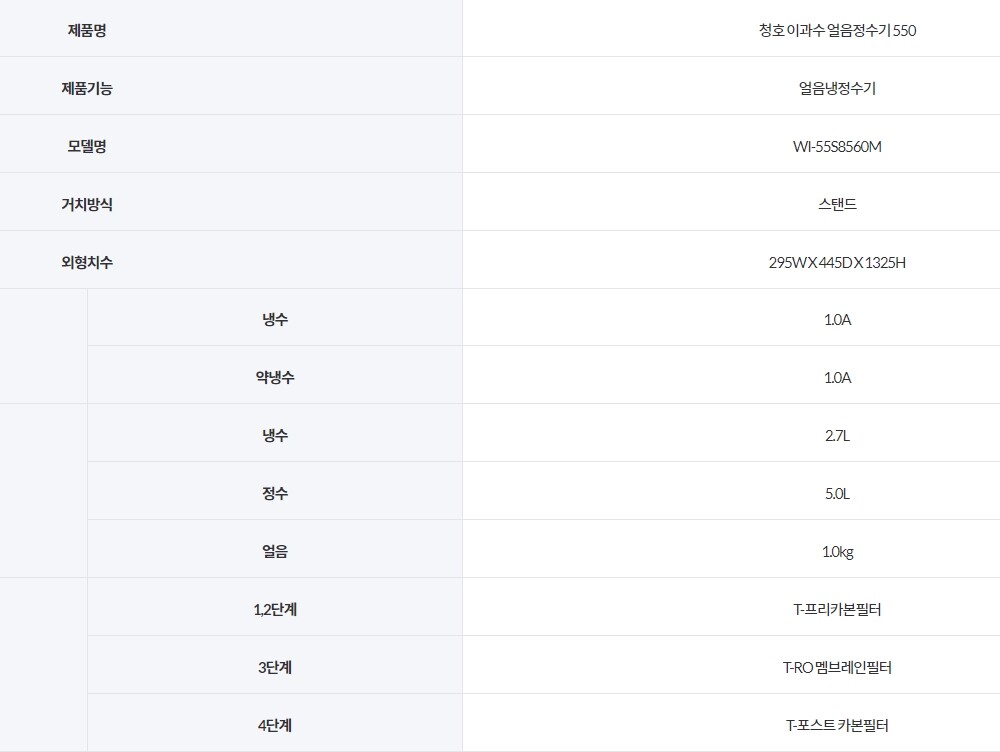Click the 제품명 row label

click(x=87, y=30)
